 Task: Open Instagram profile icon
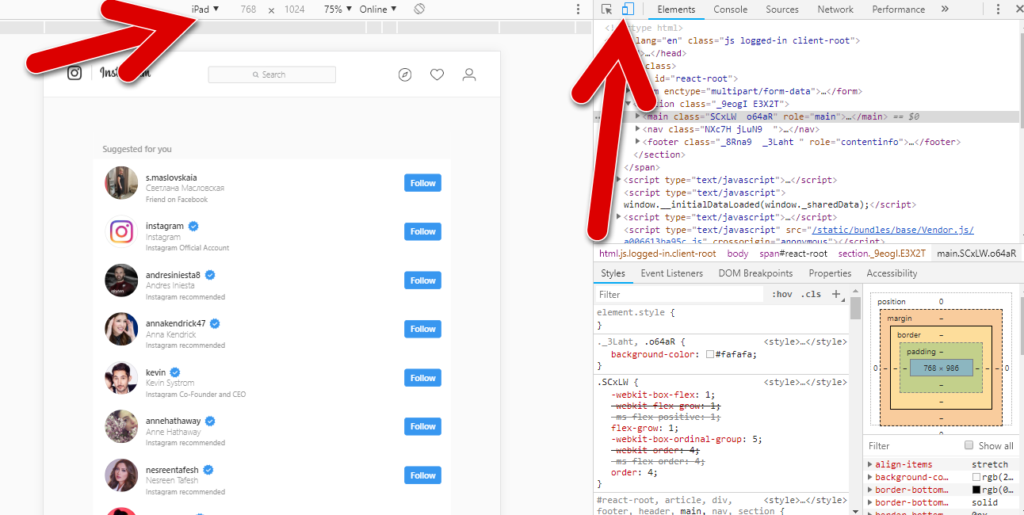point(469,74)
